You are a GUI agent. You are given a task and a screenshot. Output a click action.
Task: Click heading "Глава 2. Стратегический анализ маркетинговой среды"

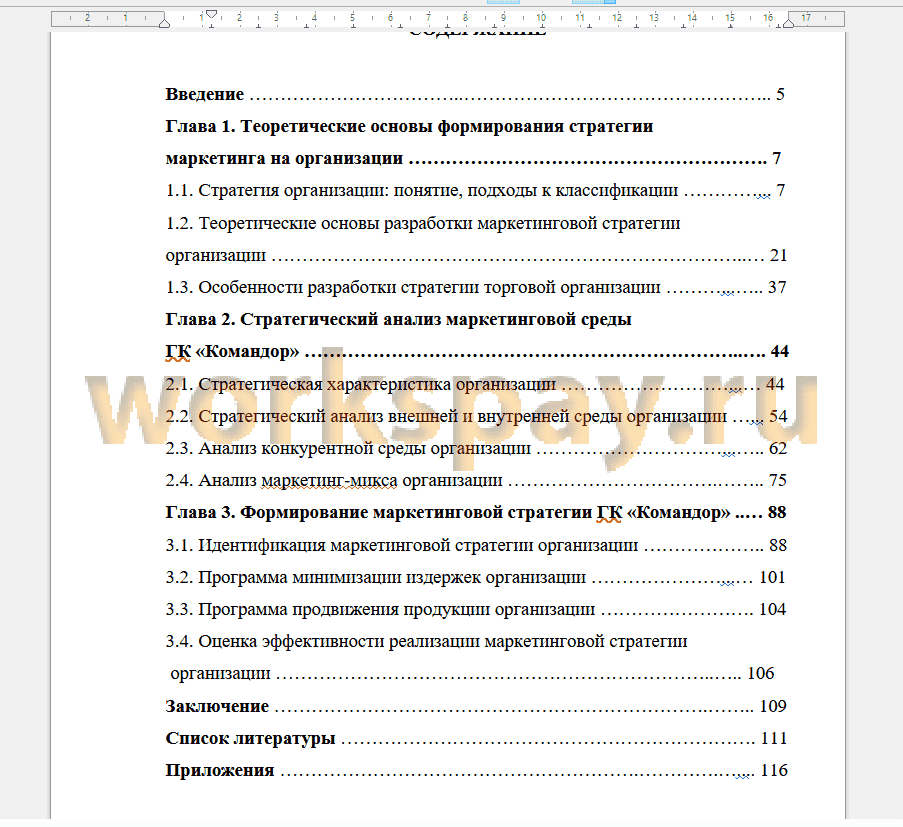(x=399, y=319)
